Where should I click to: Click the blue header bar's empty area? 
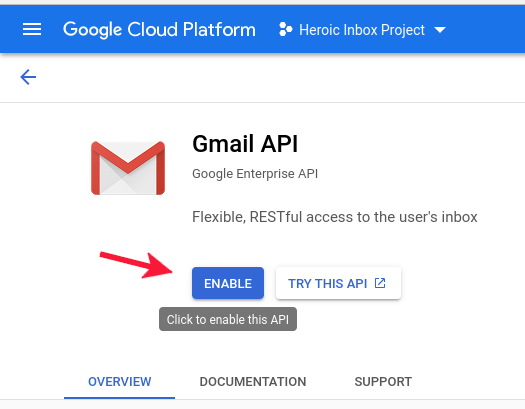point(485,29)
